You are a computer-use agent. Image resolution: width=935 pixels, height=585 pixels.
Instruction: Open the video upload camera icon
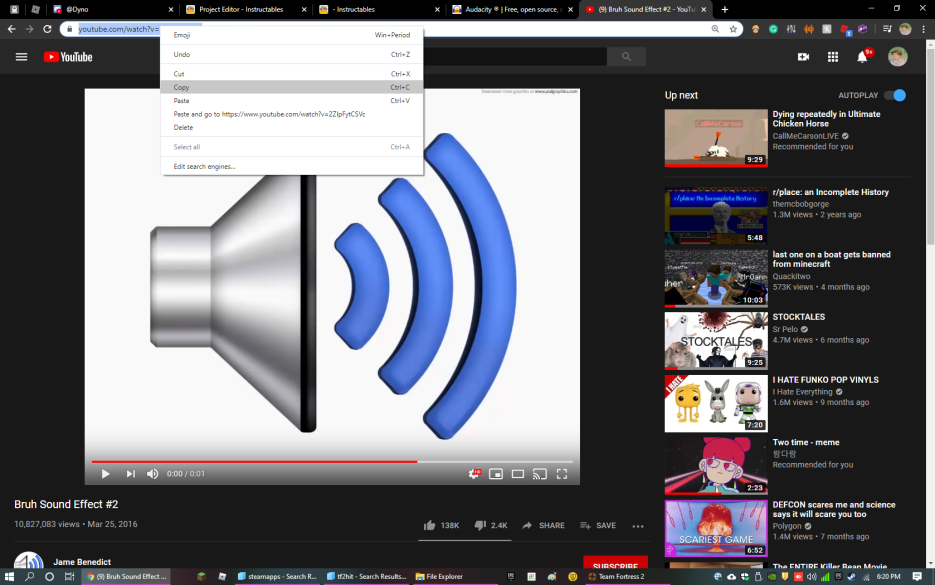tap(804, 57)
